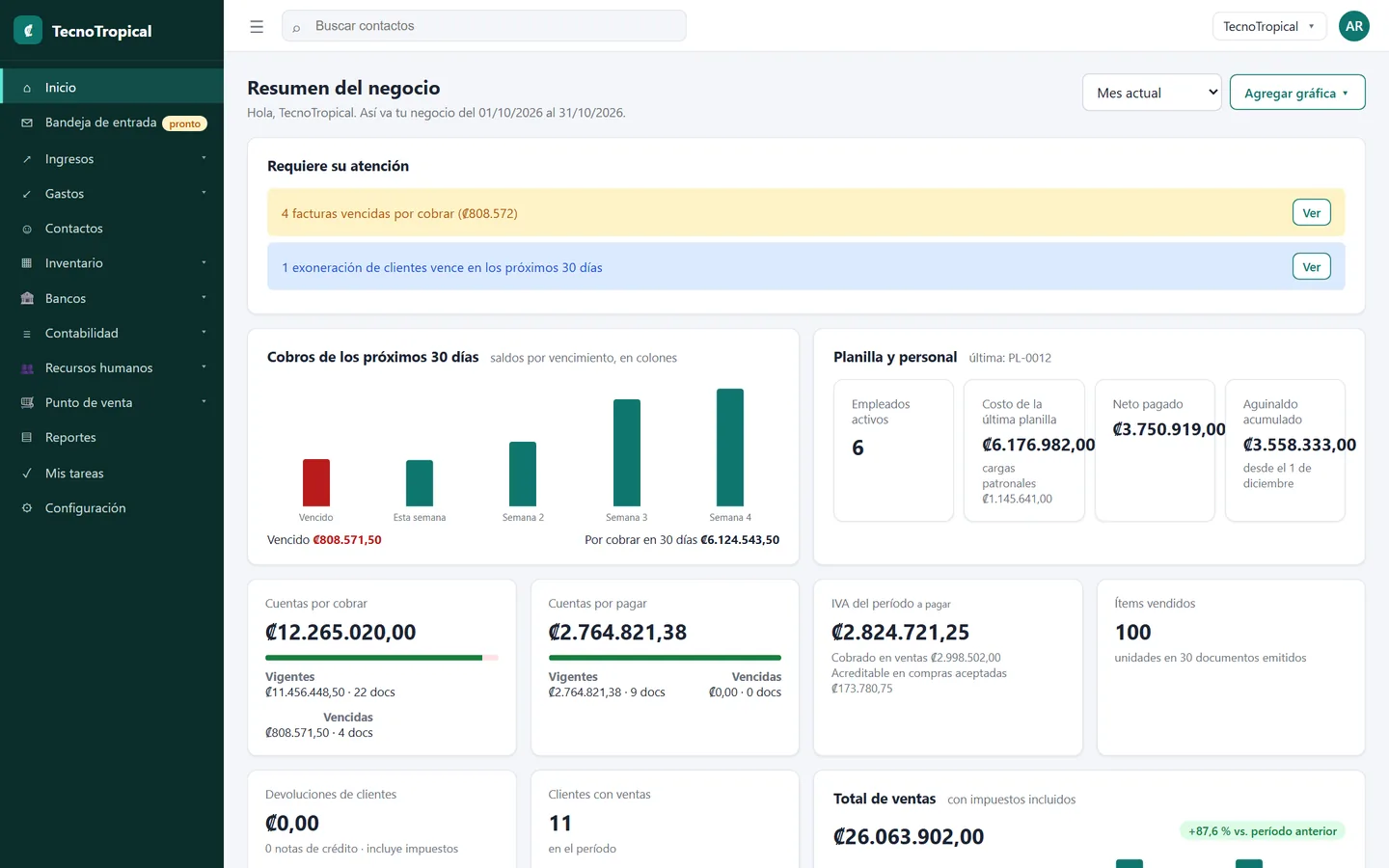The image size is (1389, 868).
Task: Click the Semana 4 chart bar
Action: 730,448
